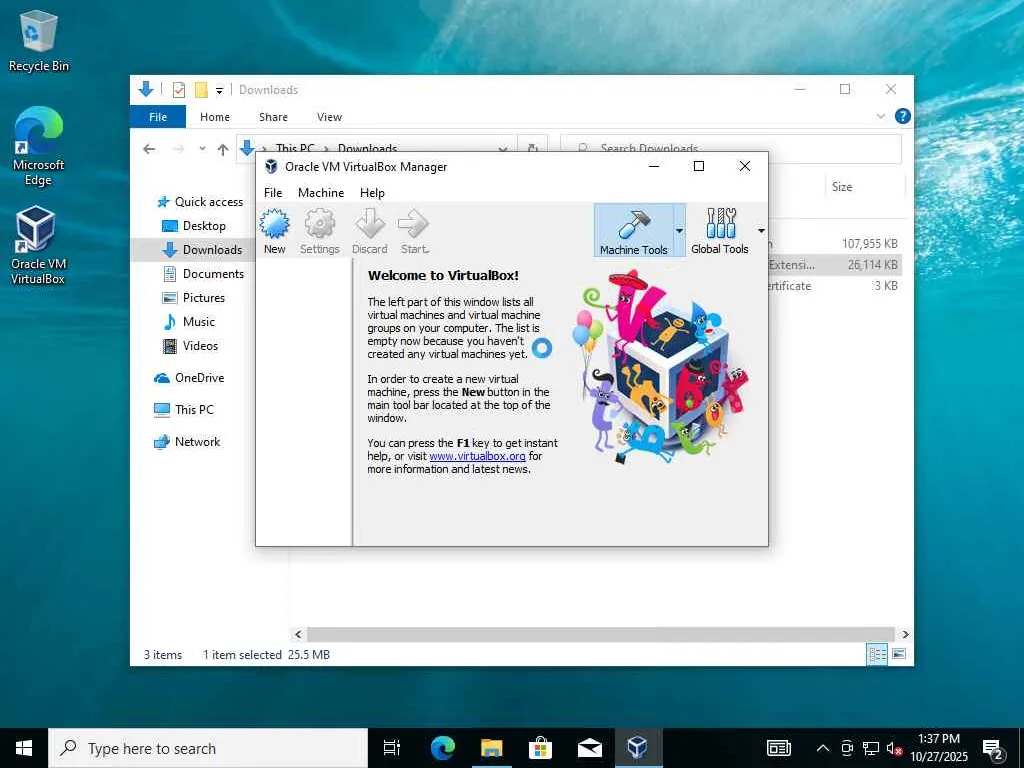Open the Windows Start menu
Viewport: 1024px width, 768px height.
[24, 748]
